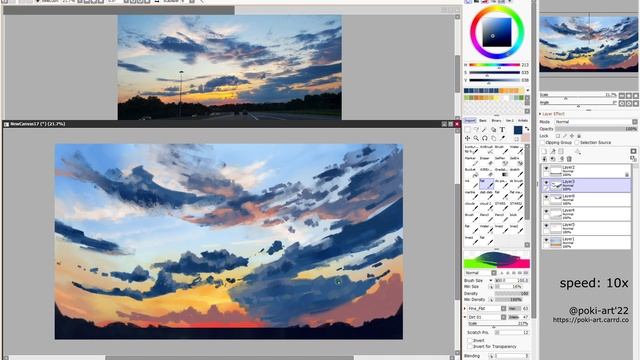This screenshot has height=360, width=640.
Task: Select the Rotate view tool
Action: coord(484,138)
